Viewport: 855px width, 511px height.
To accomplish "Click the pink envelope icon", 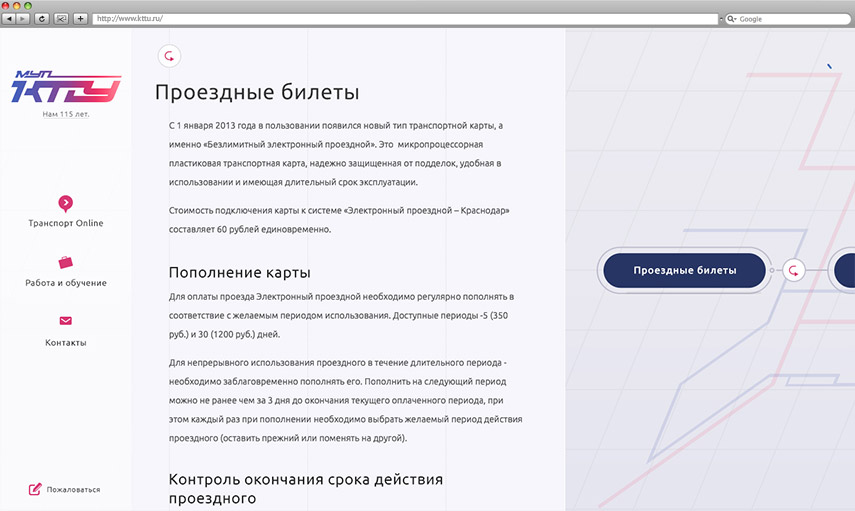I will 65,321.
